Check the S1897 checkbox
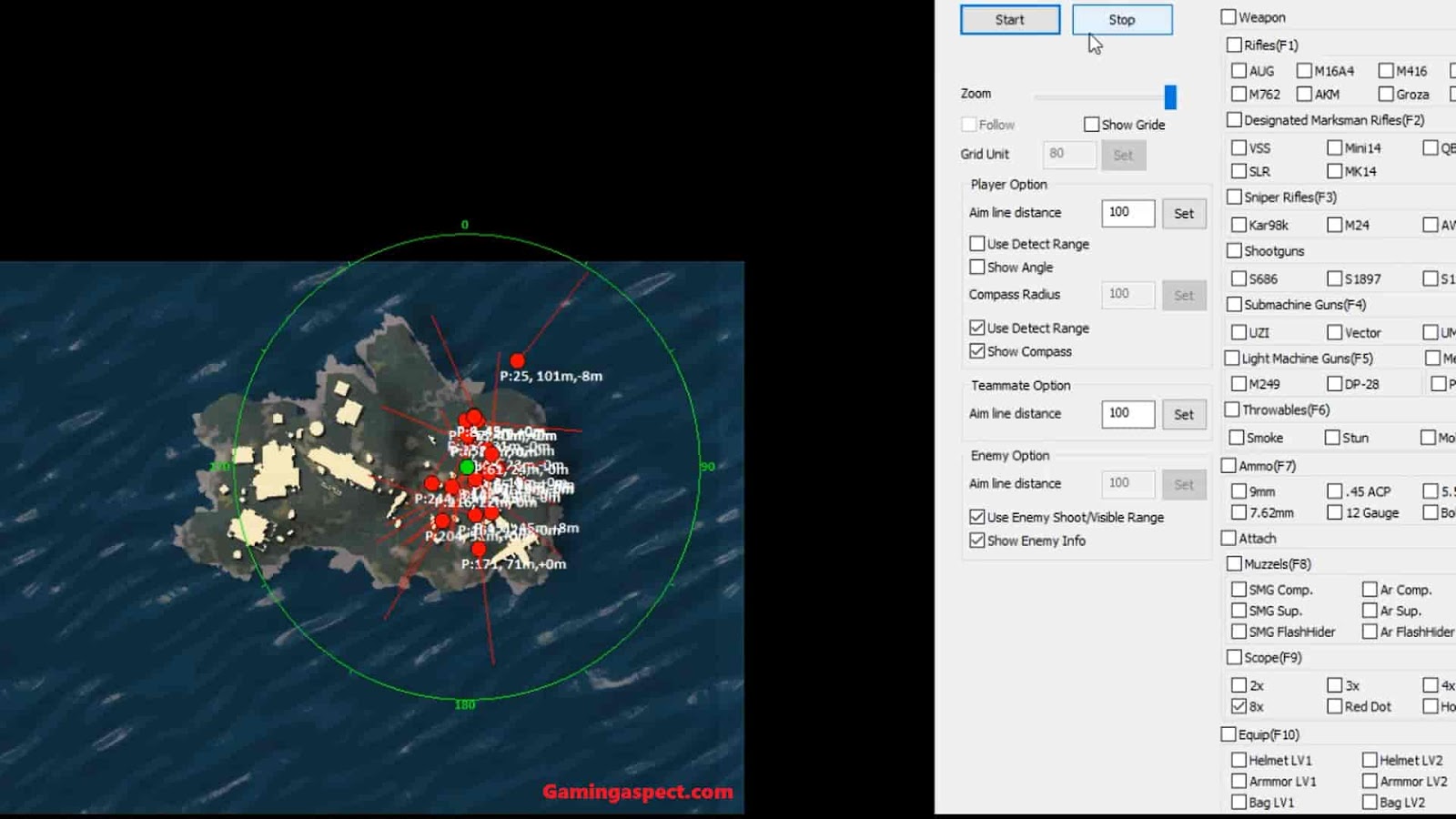The height and width of the screenshot is (819, 1456). [x=1335, y=278]
